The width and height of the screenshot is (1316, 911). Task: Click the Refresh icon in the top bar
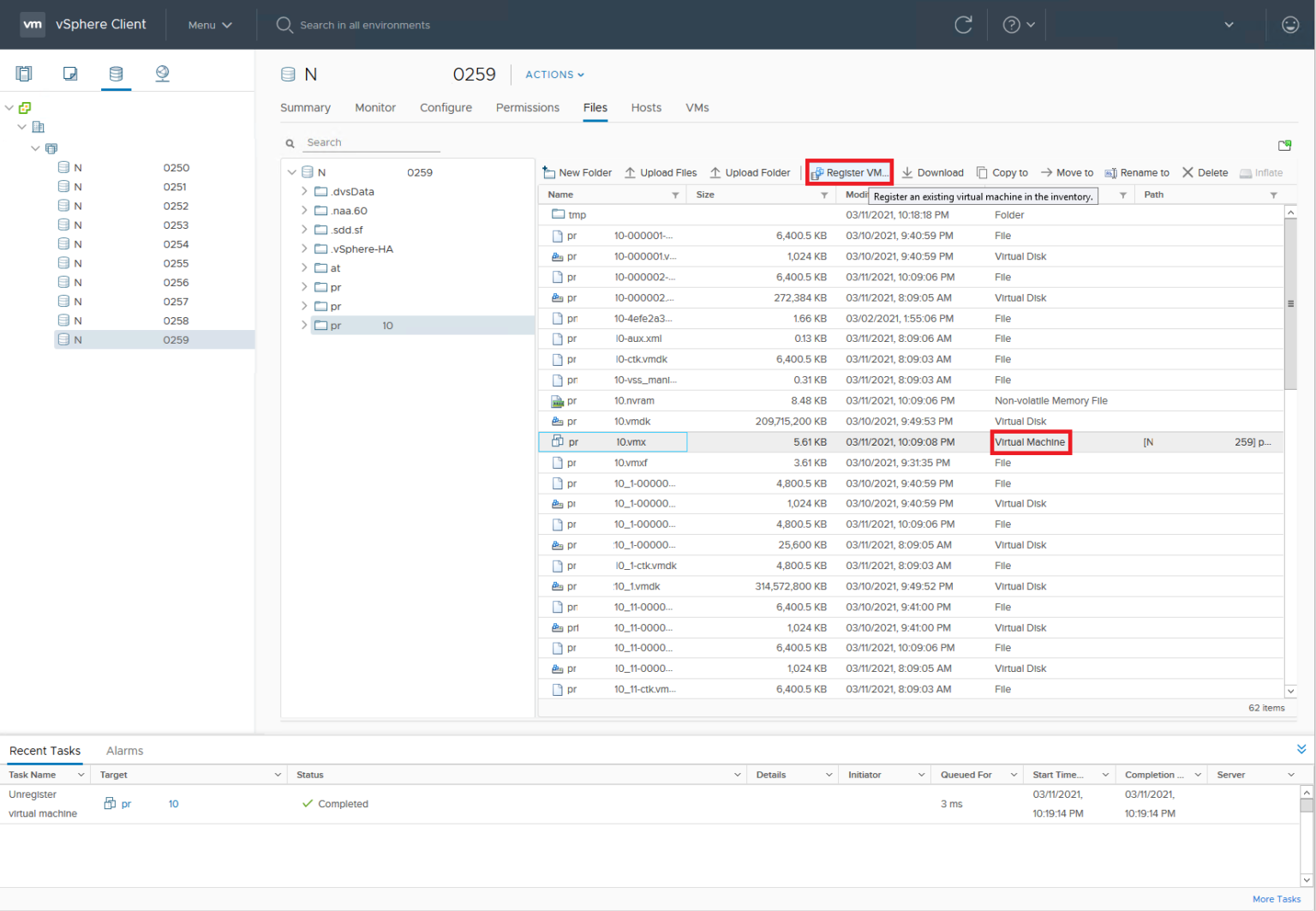pyautogui.click(x=963, y=25)
